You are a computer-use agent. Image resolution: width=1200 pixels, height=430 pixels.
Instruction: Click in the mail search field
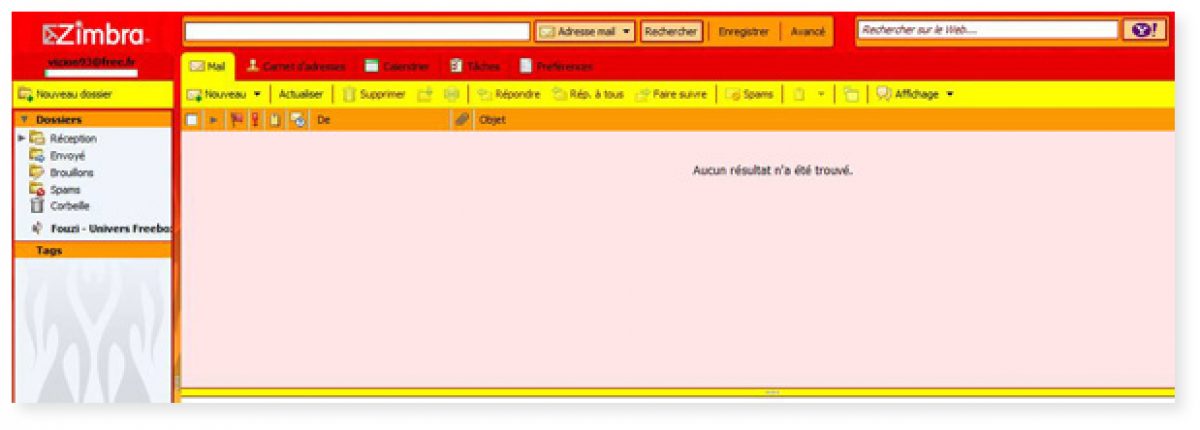click(x=357, y=31)
